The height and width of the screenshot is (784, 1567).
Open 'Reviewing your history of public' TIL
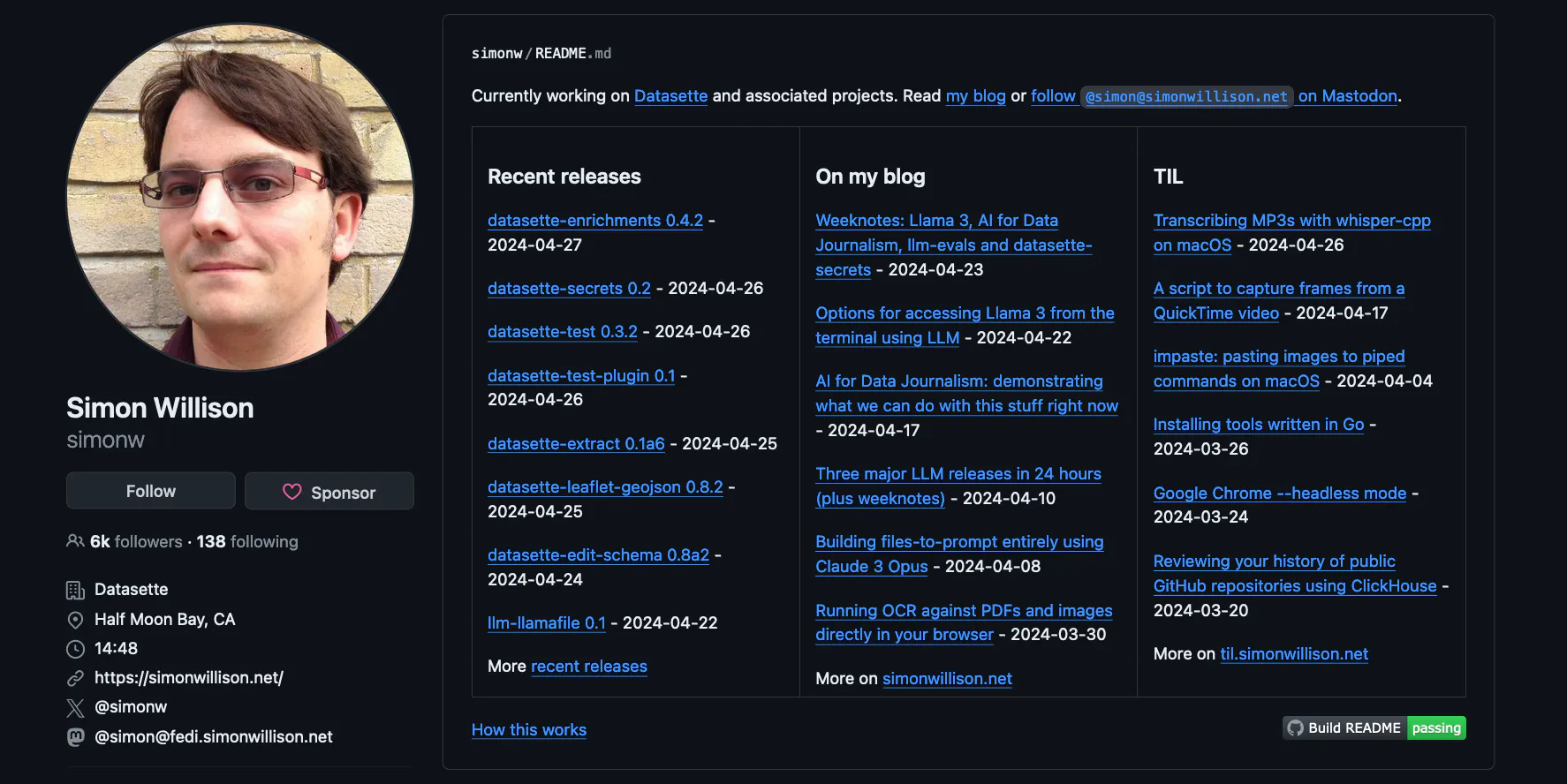click(x=1295, y=574)
